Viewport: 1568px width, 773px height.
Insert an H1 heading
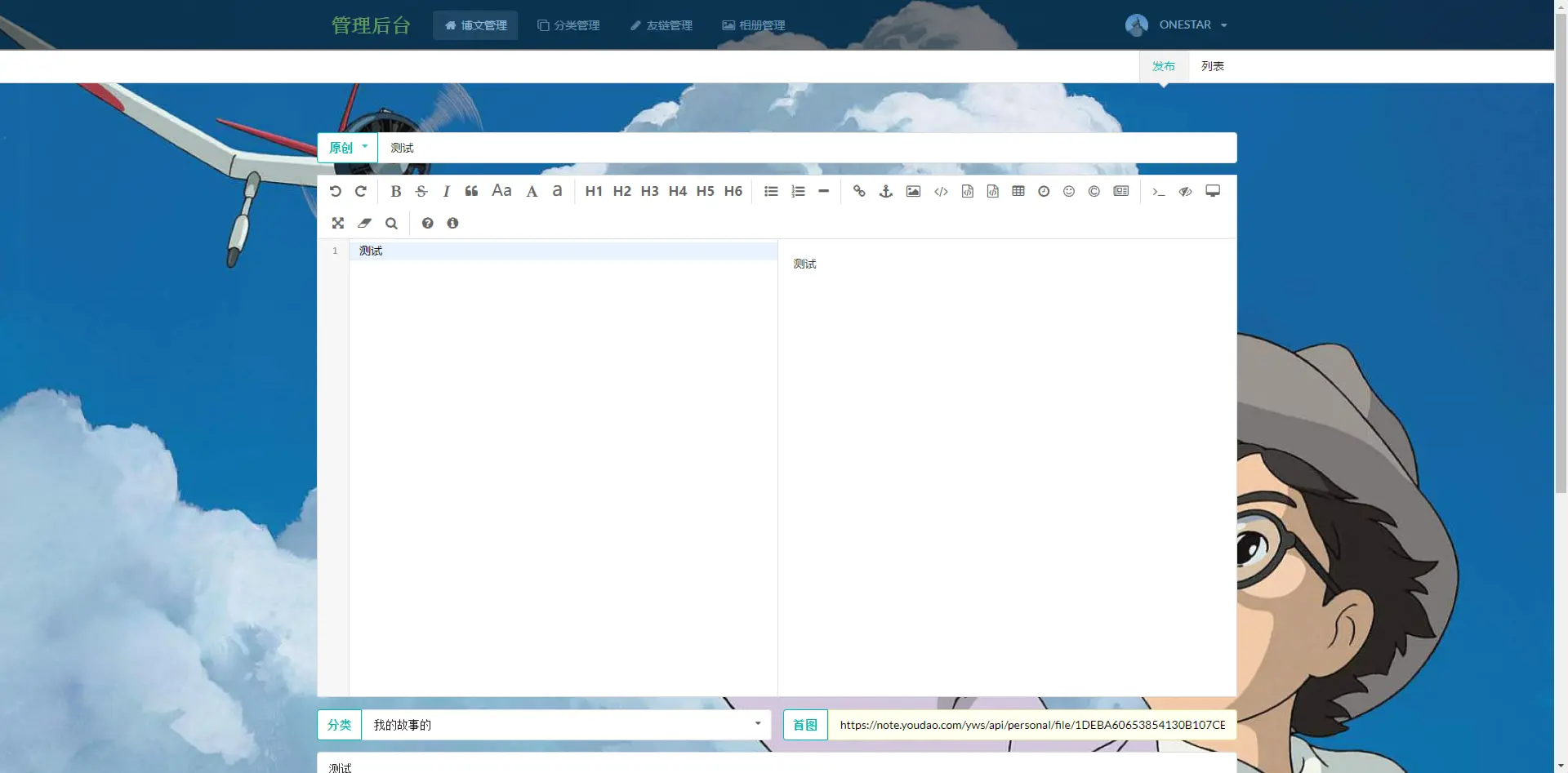(x=594, y=191)
